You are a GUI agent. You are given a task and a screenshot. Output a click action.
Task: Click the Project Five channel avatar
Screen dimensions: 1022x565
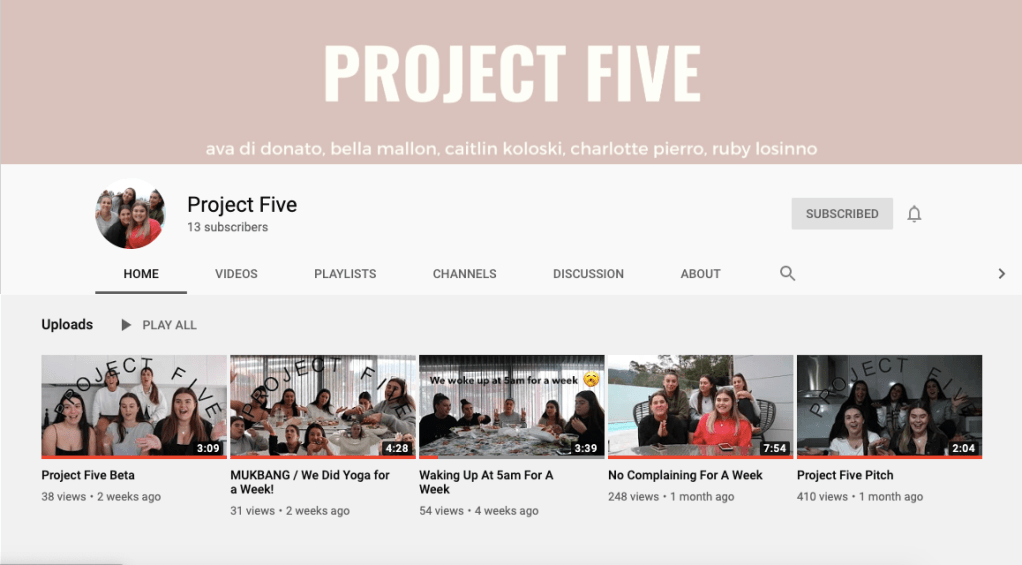coord(130,214)
